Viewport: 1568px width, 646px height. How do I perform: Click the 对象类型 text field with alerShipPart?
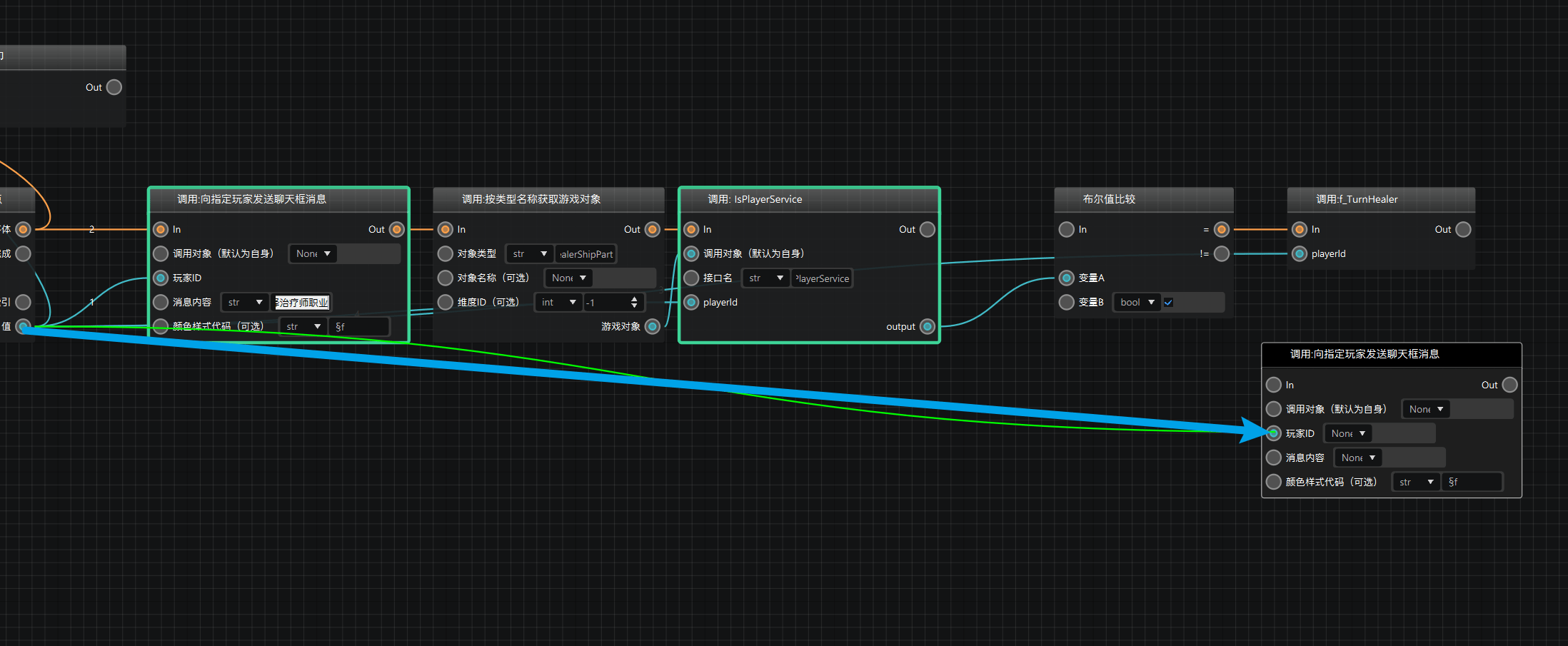pos(586,253)
